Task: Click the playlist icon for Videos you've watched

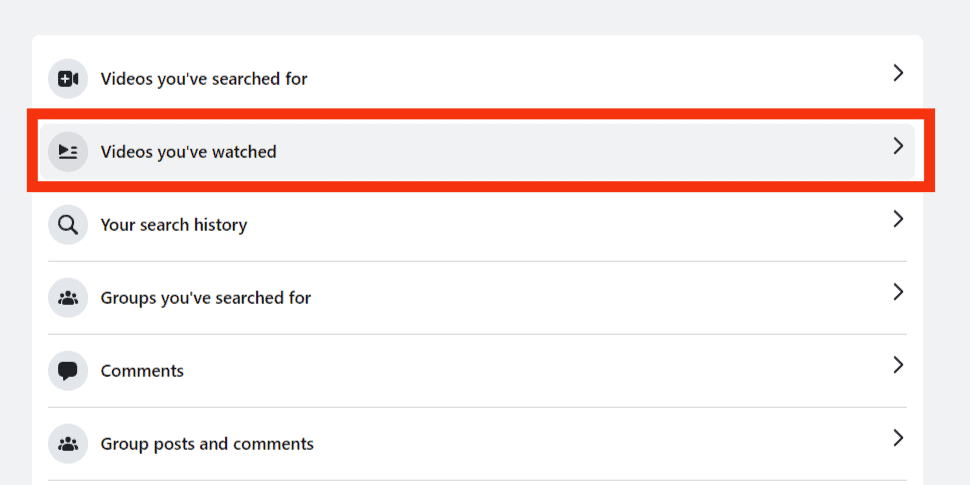Action: click(x=68, y=152)
